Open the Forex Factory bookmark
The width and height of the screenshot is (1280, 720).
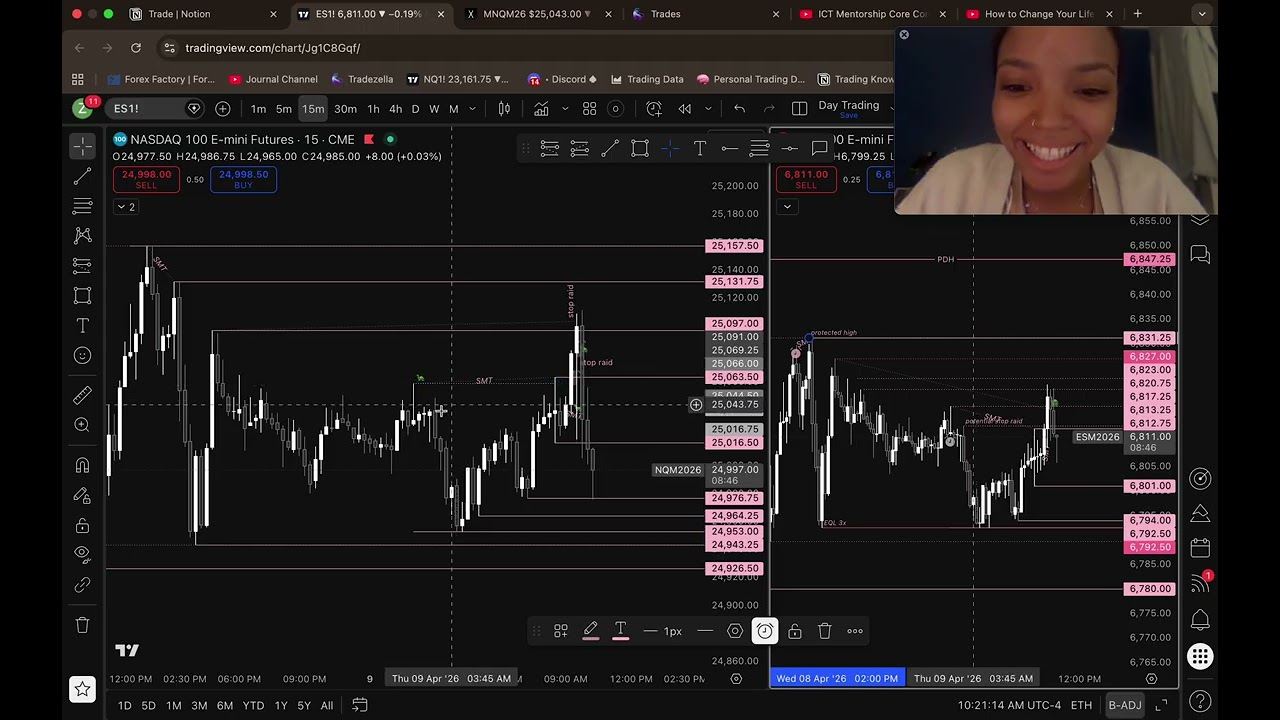(x=161, y=79)
